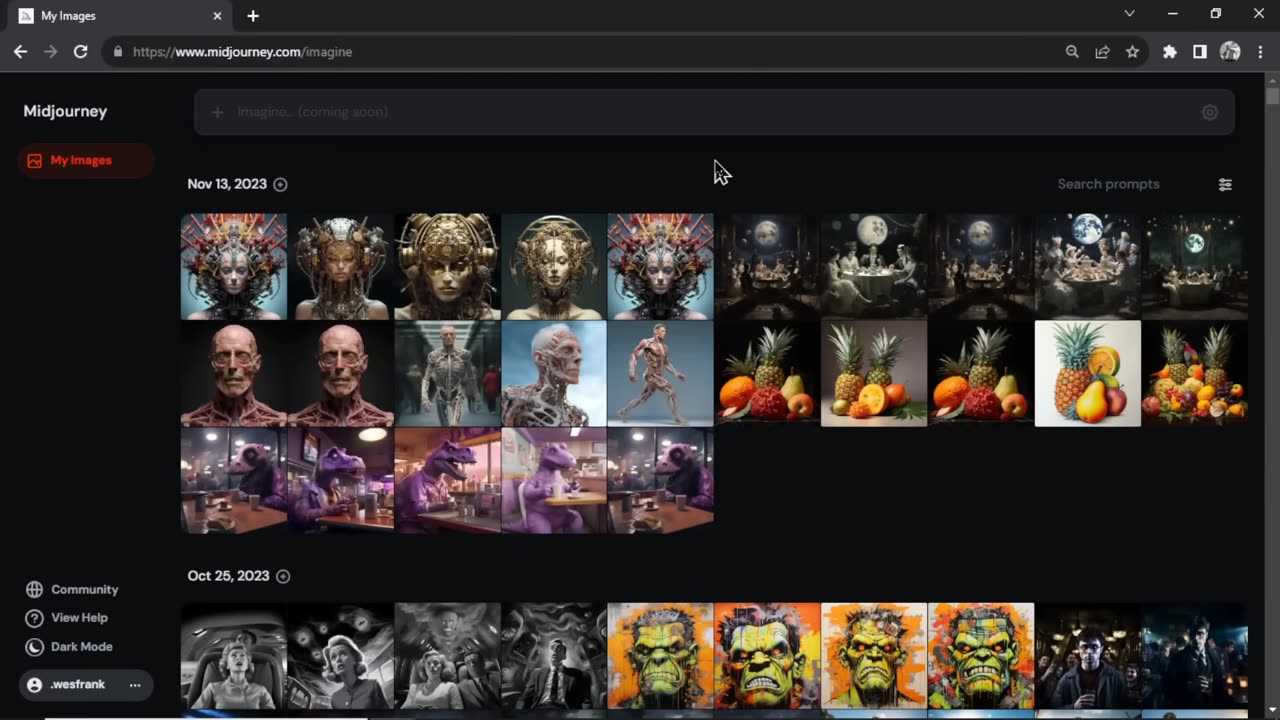Open the man with glasses in bar thumbnail

1087,656
